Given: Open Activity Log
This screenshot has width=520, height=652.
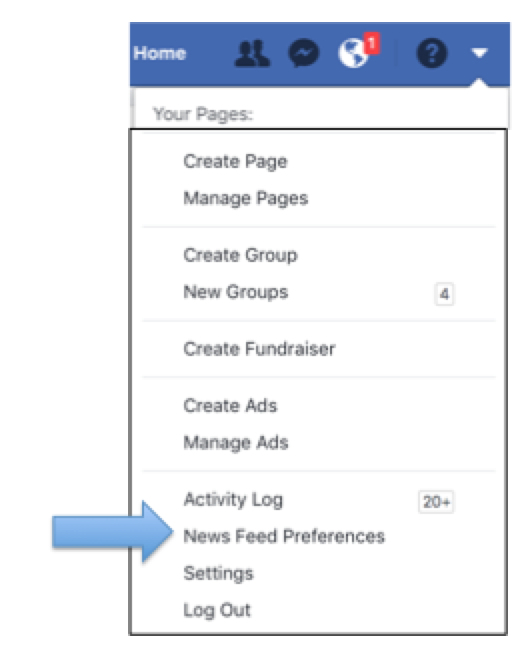Looking at the screenshot, I should click(x=233, y=499).
